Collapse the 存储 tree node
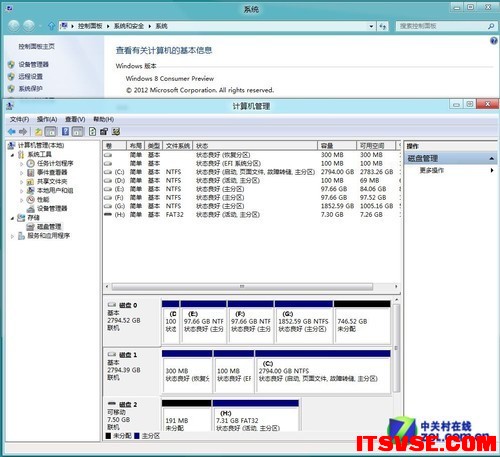This screenshot has width=500, height=457. click(12, 218)
